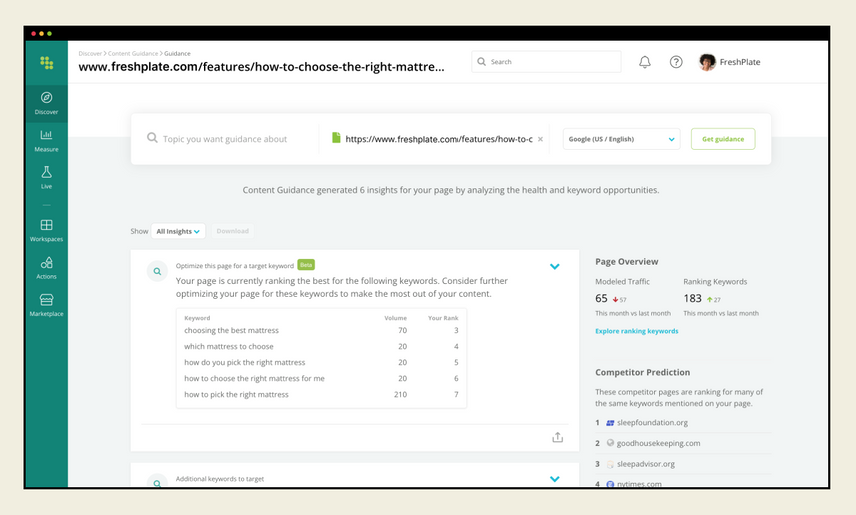This screenshot has width=856, height=515.
Task: Open the All Insights filter dropdown
Action: click(x=178, y=231)
